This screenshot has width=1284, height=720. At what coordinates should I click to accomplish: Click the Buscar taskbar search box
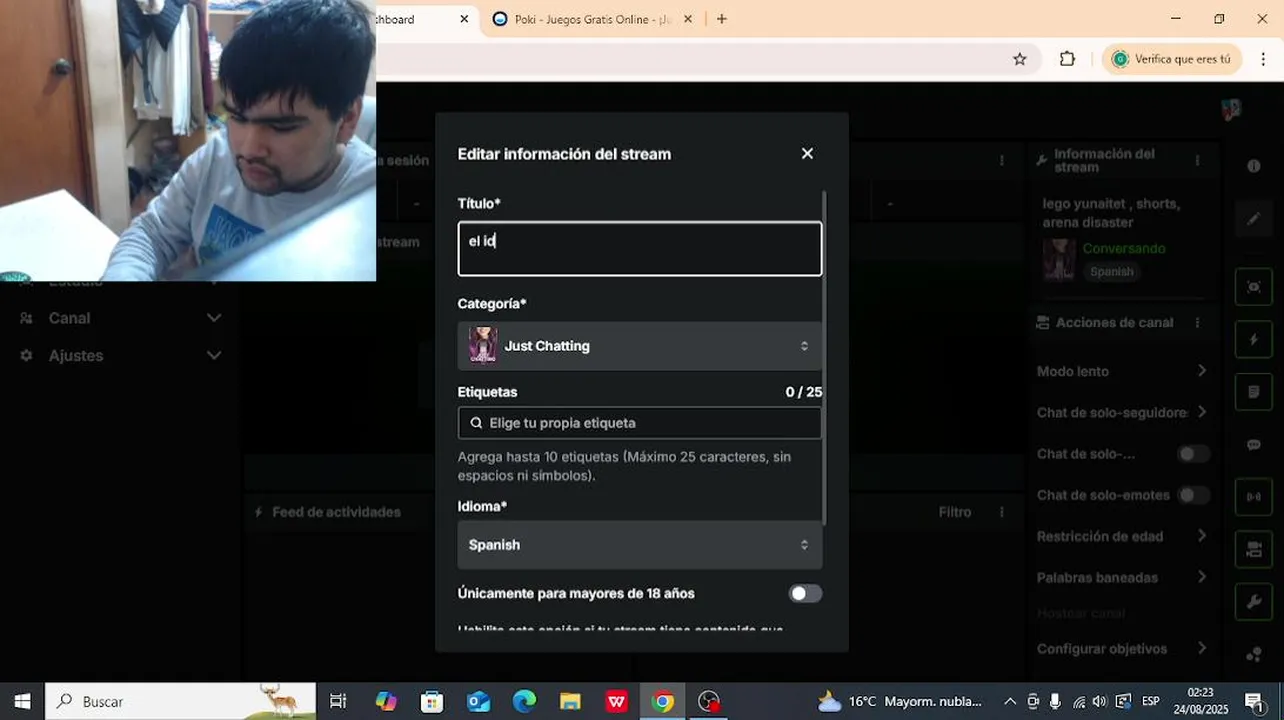180,702
